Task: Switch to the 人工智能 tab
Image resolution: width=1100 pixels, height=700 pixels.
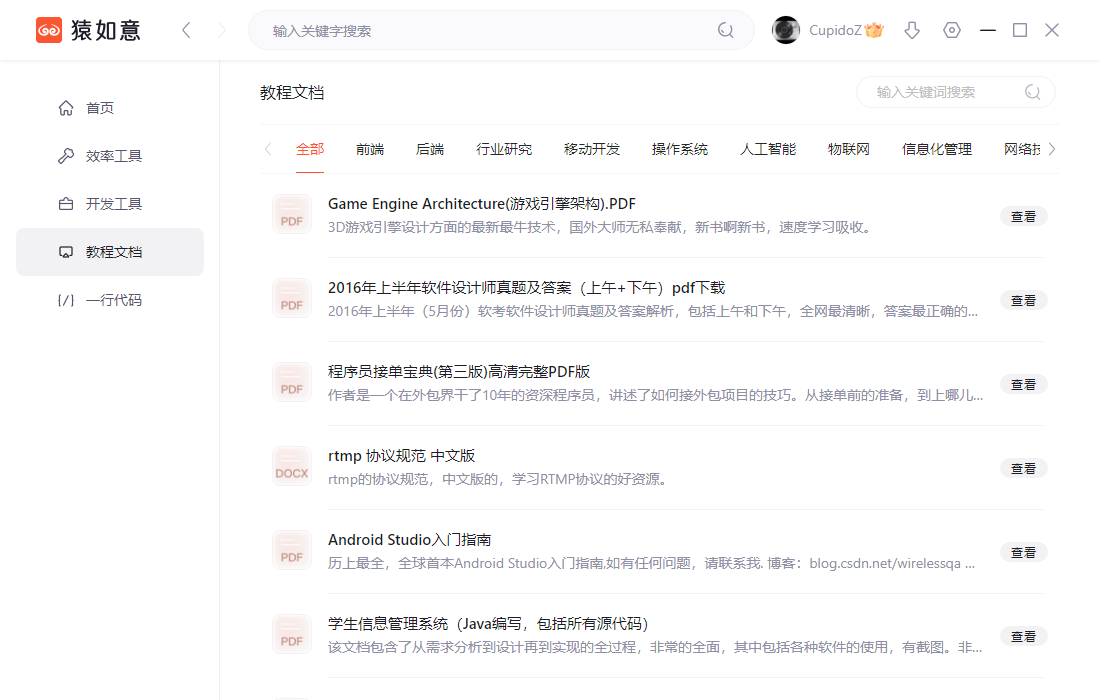Action: coord(768,149)
